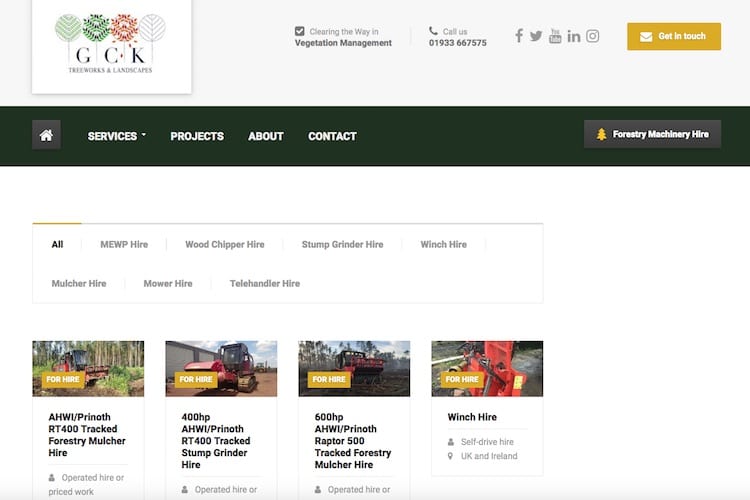Click the 400hp AHWI/Prinoth RT400 Stump Grinder title
This screenshot has width=750, height=500.
point(216,441)
